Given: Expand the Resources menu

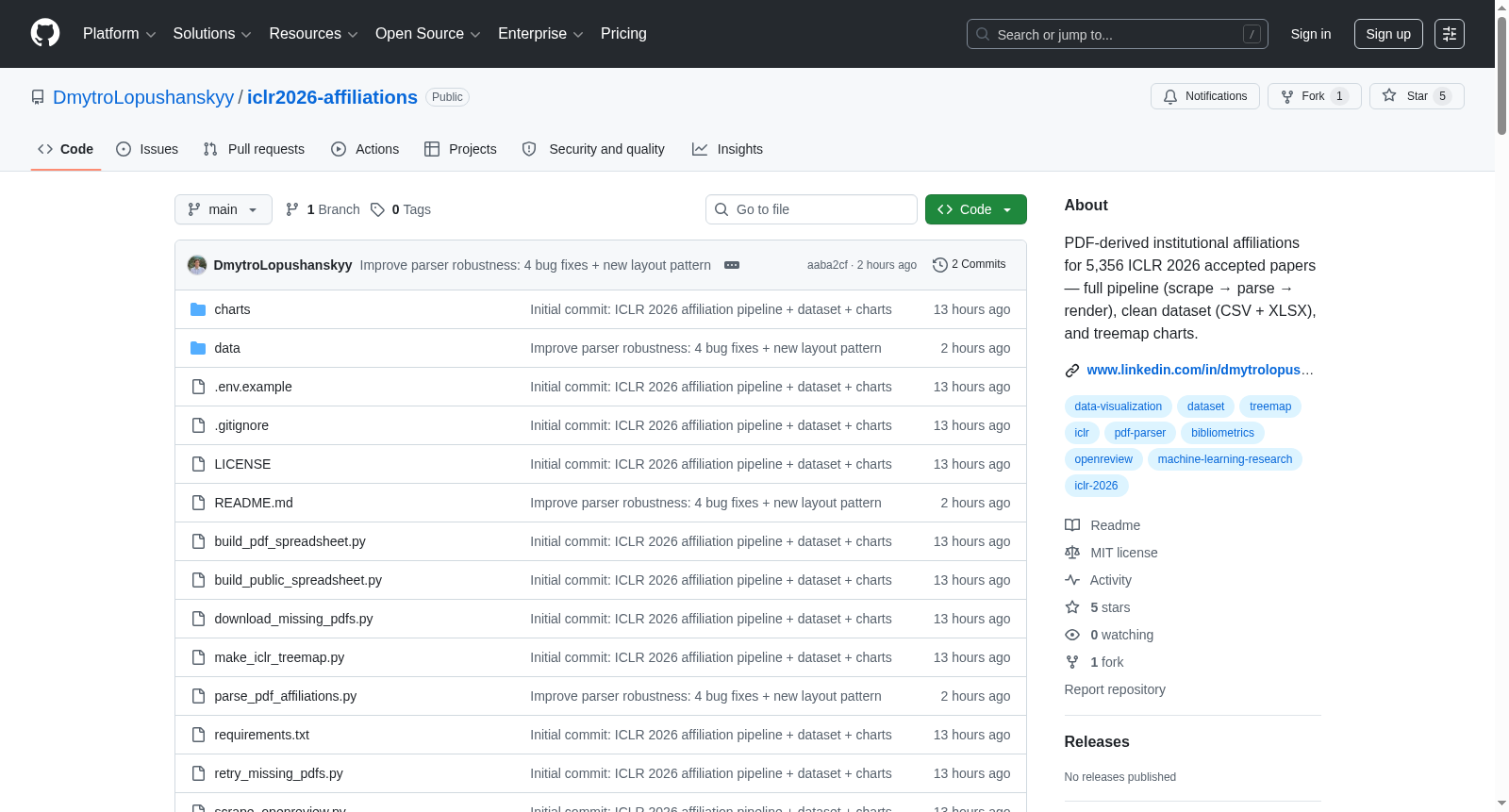Looking at the screenshot, I should tap(313, 34).
